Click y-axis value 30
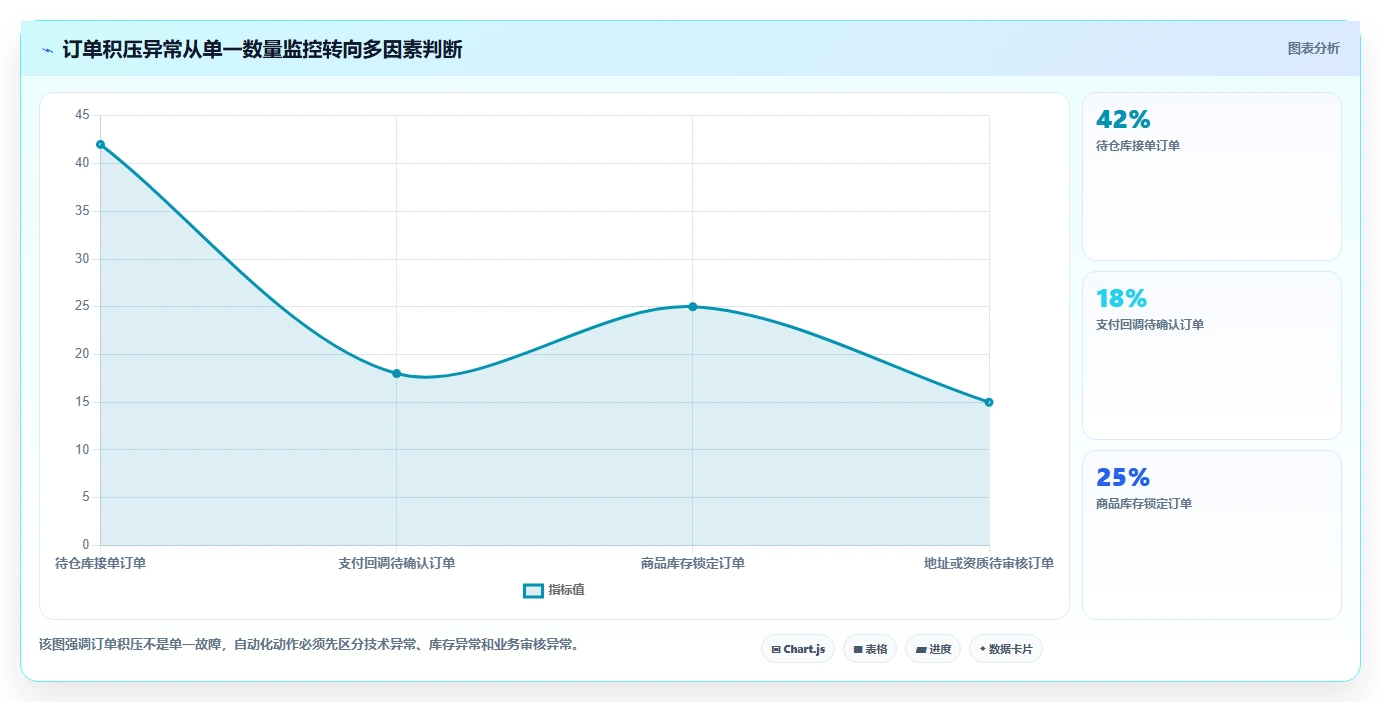This screenshot has height=702, width=1381. click(82, 259)
